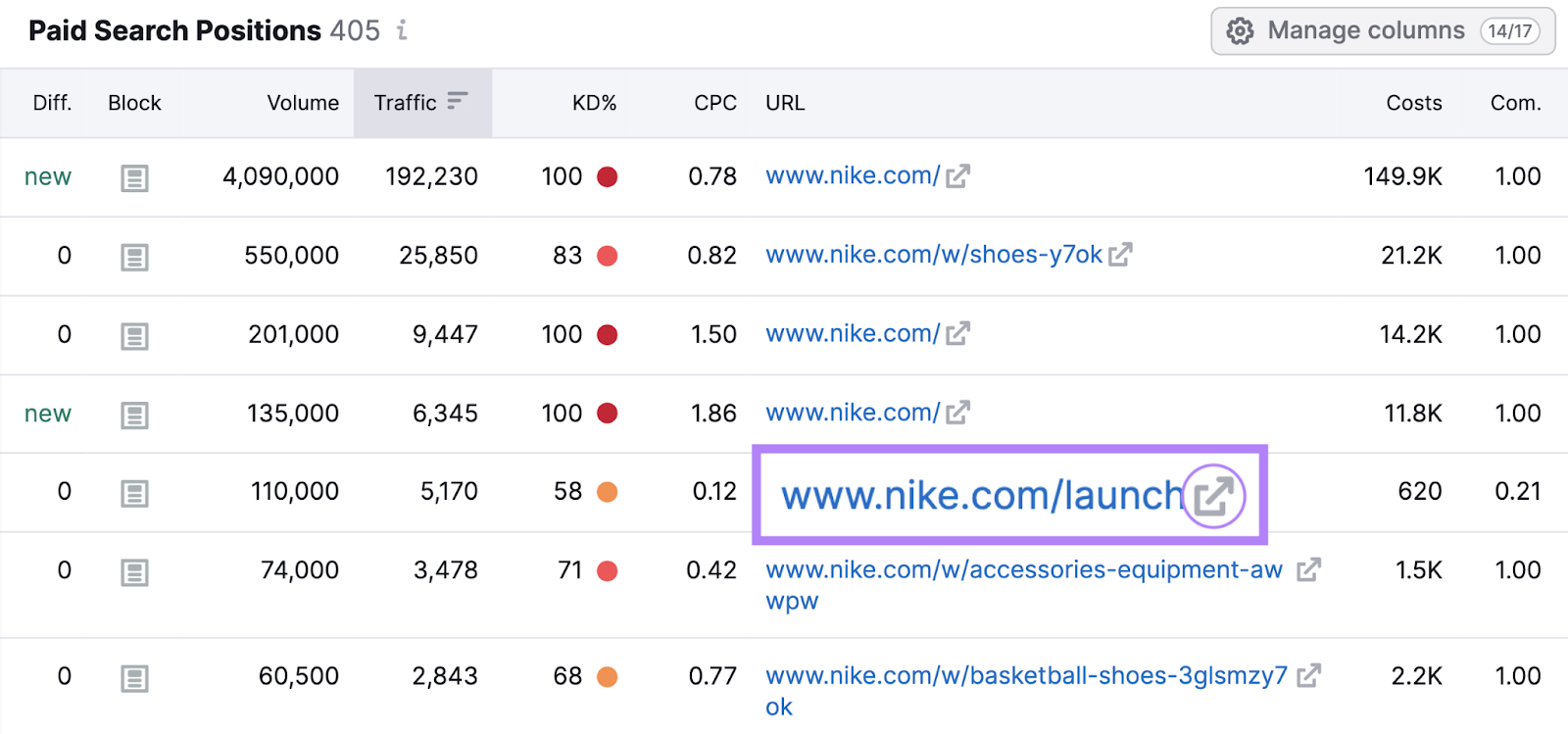This screenshot has height=734, width=1568.
Task: Open block icon in 201,000 volume row
Action: pyautogui.click(x=134, y=336)
